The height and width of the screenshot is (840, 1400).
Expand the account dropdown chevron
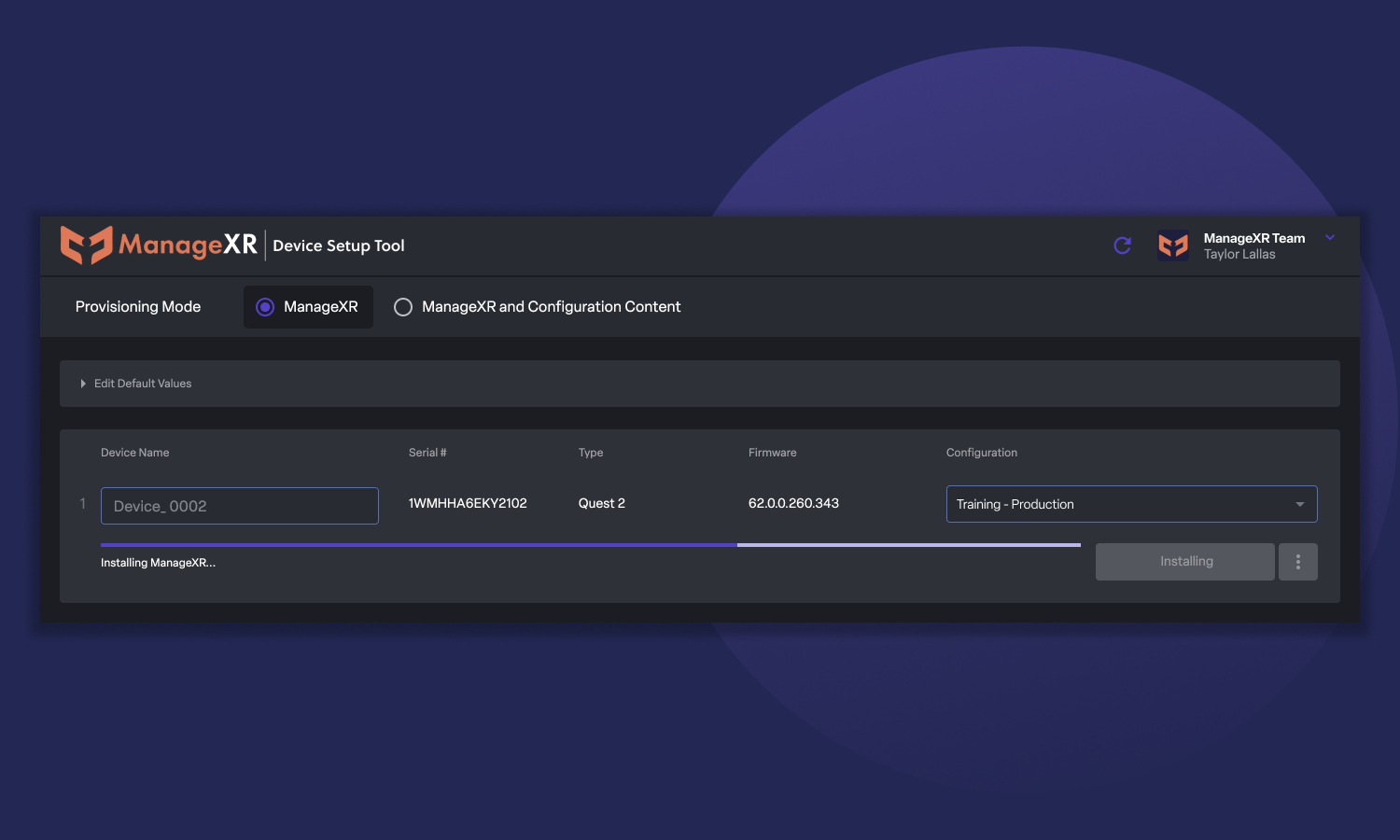point(1330,238)
